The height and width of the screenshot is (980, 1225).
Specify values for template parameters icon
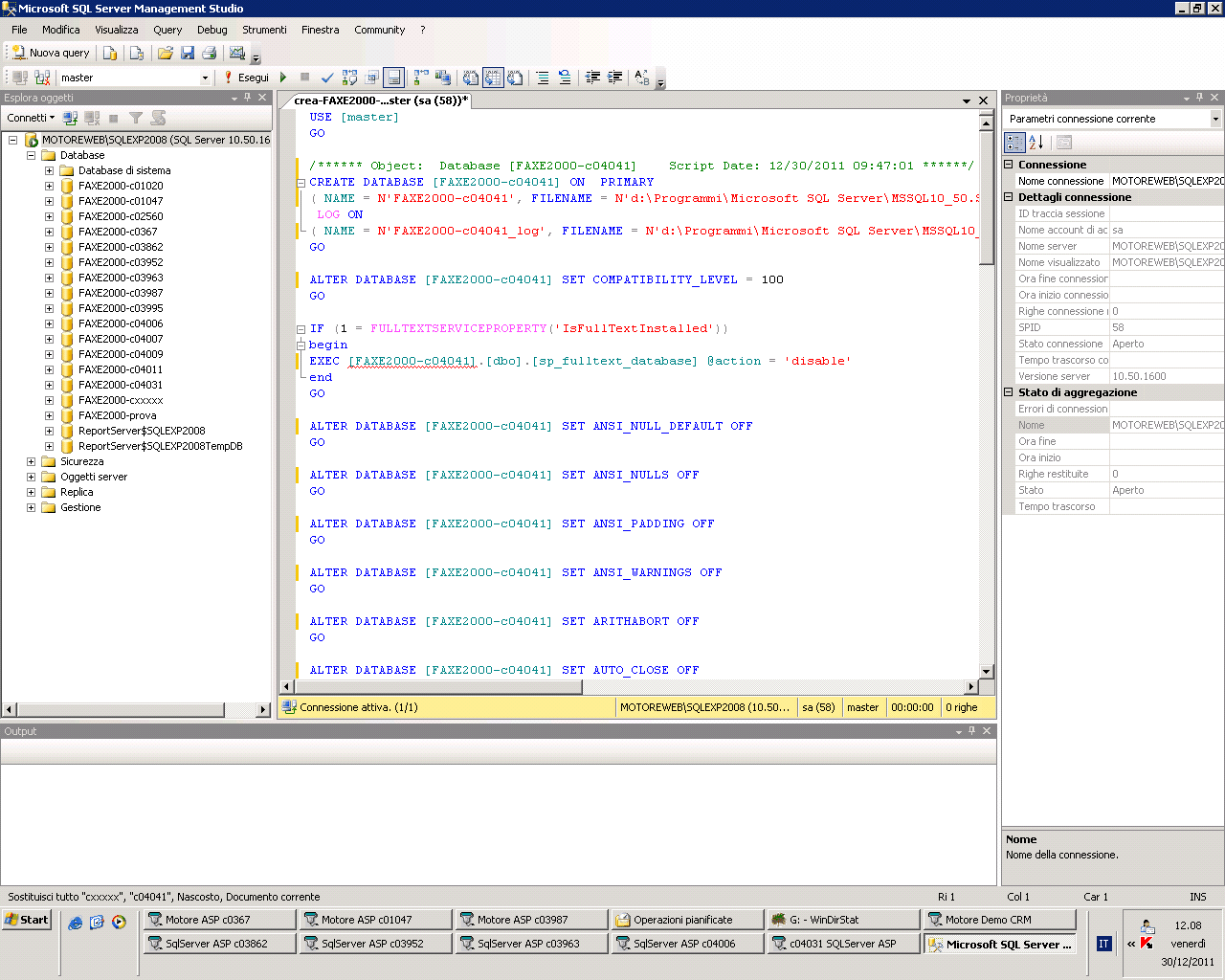coord(641,78)
